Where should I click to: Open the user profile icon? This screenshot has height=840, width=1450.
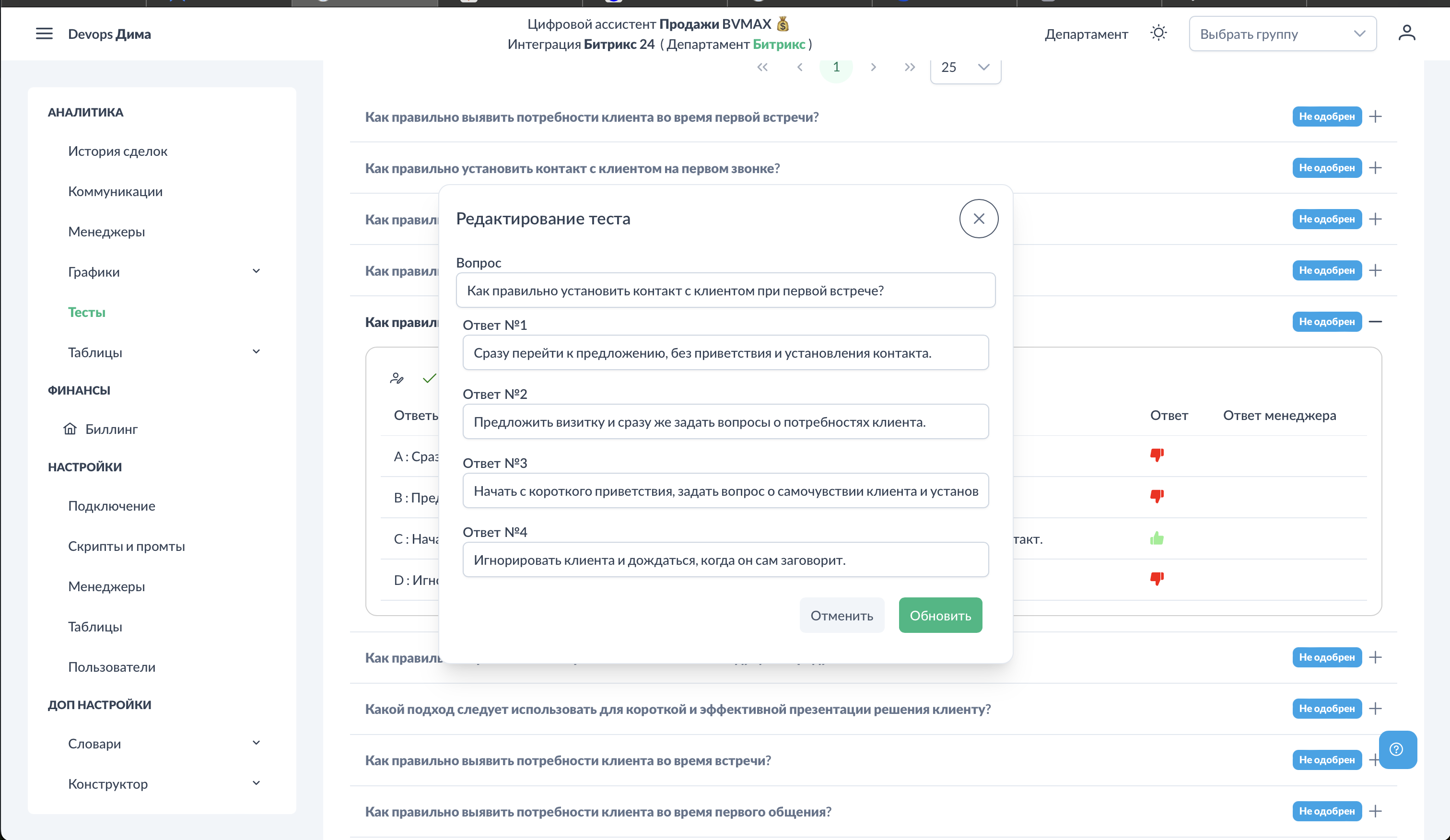[x=1406, y=33]
